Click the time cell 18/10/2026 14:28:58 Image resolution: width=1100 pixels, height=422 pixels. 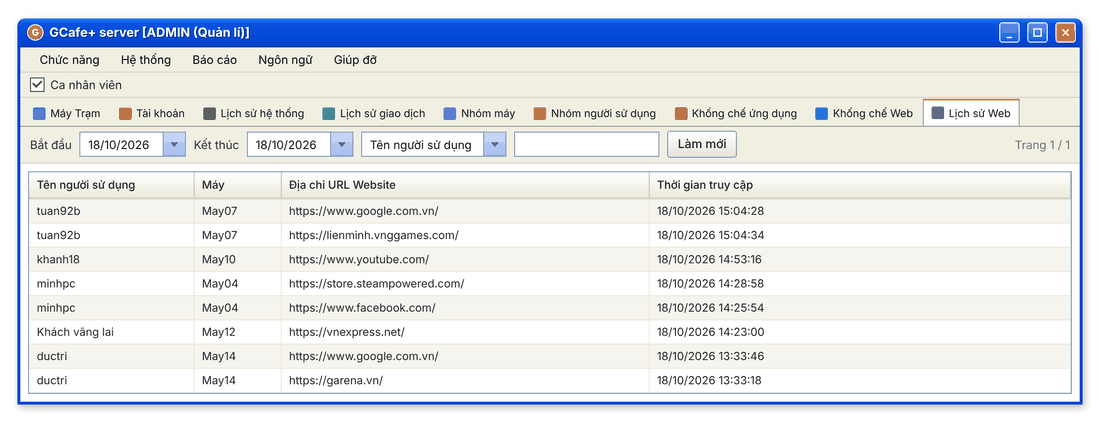pos(860,283)
